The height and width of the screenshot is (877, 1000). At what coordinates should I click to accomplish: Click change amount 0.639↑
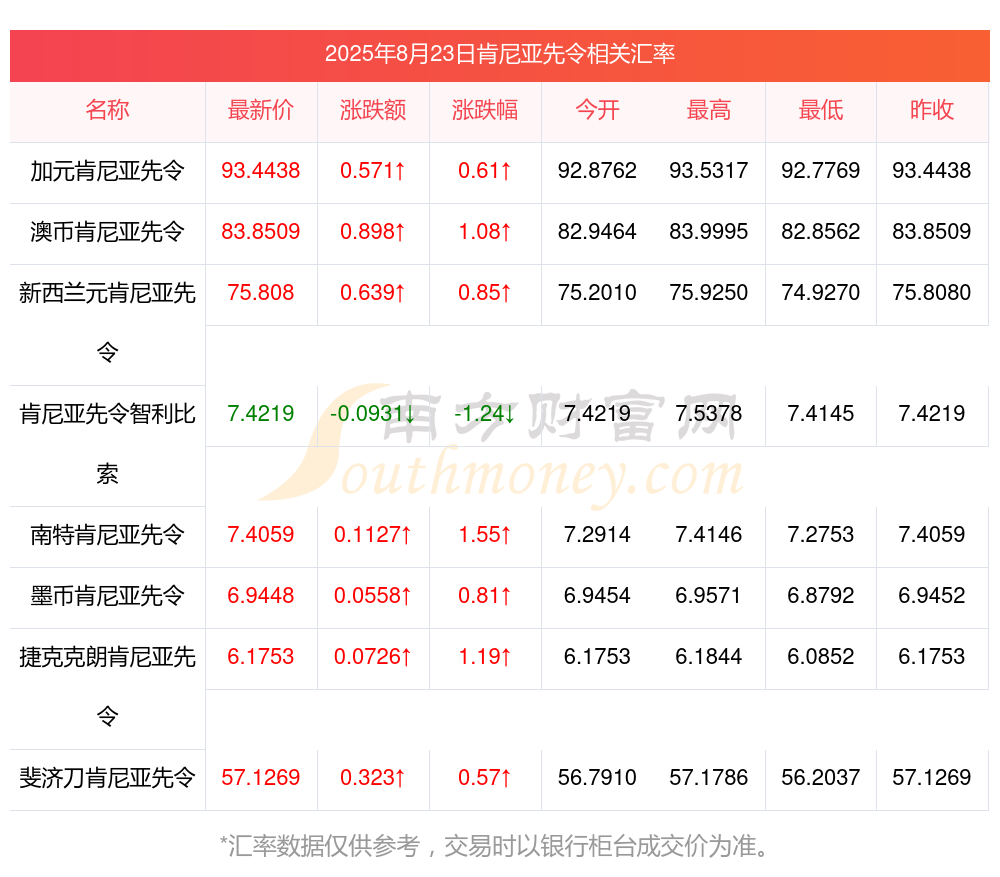373,292
